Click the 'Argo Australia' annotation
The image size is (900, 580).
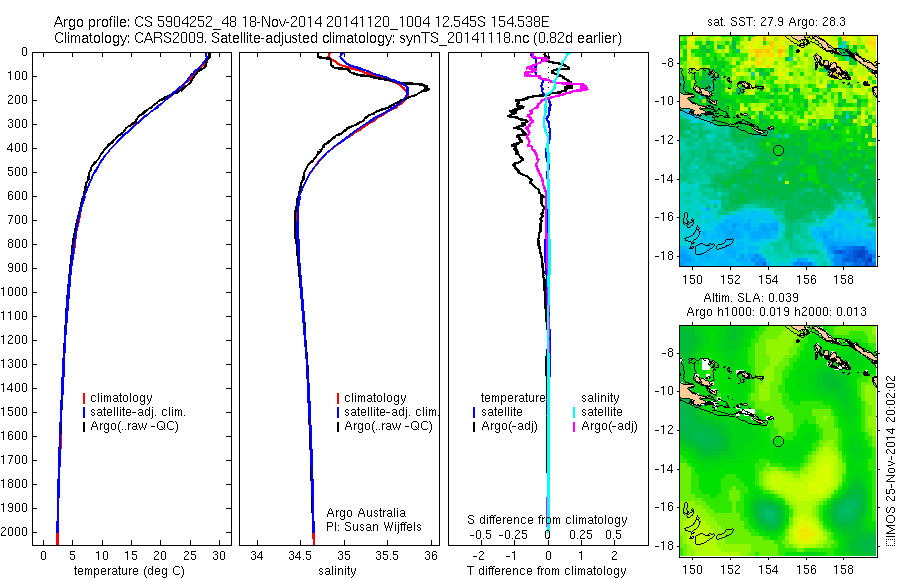366,512
